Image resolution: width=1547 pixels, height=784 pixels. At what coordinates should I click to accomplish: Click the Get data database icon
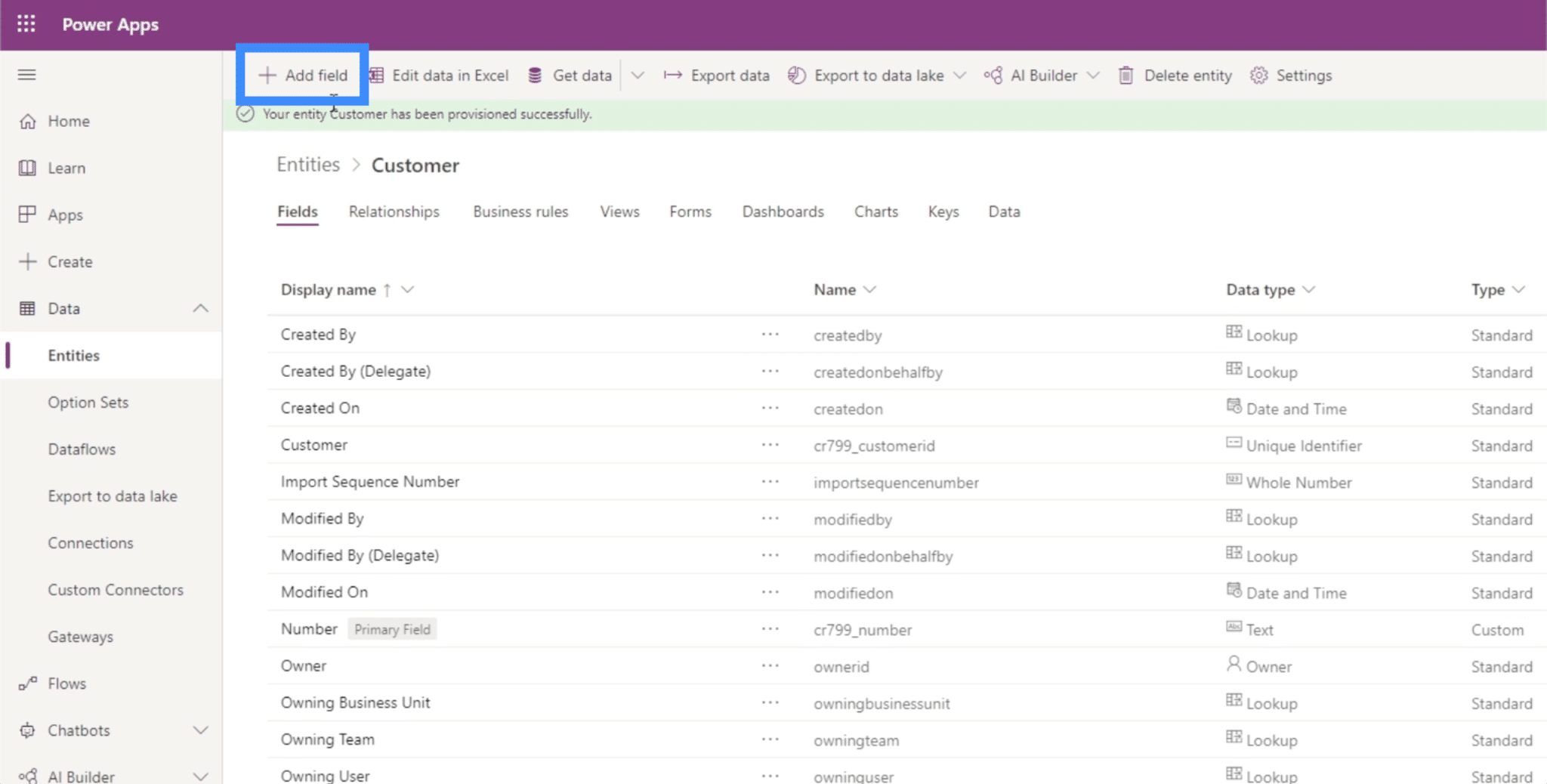click(535, 76)
